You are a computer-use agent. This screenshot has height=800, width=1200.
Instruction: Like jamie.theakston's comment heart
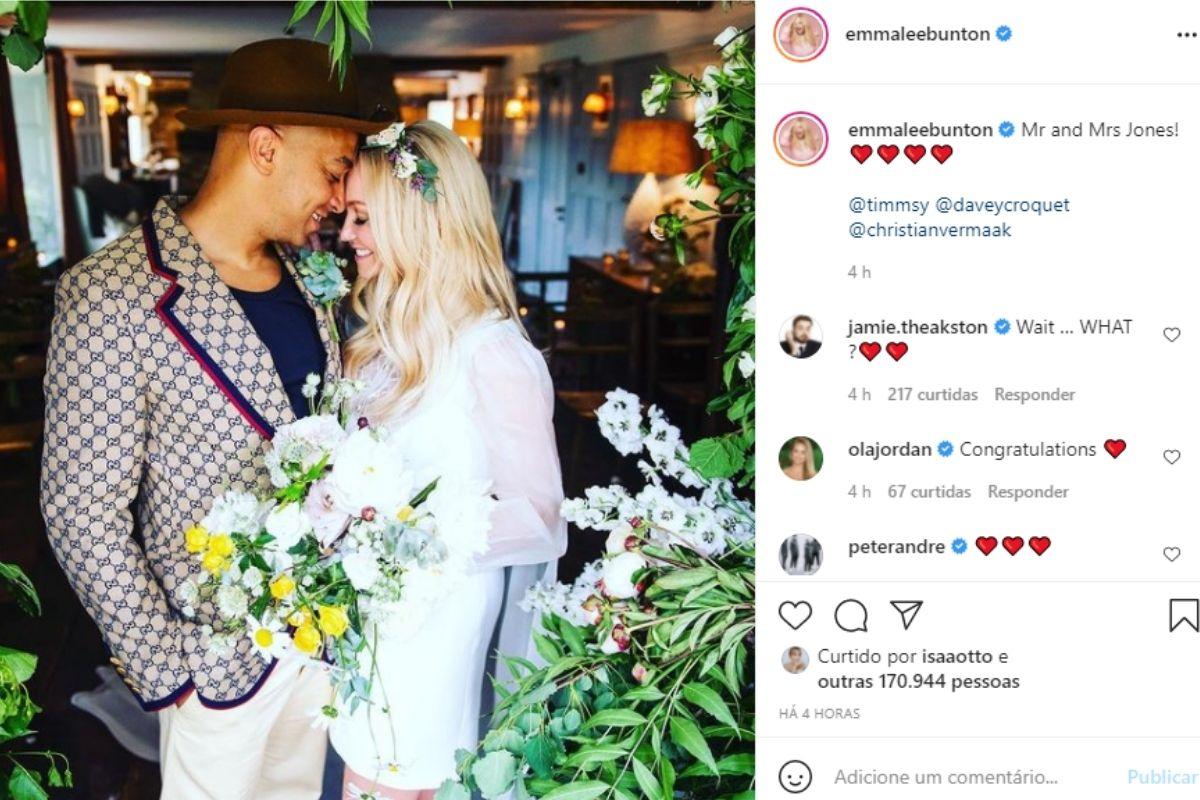(1172, 335)
